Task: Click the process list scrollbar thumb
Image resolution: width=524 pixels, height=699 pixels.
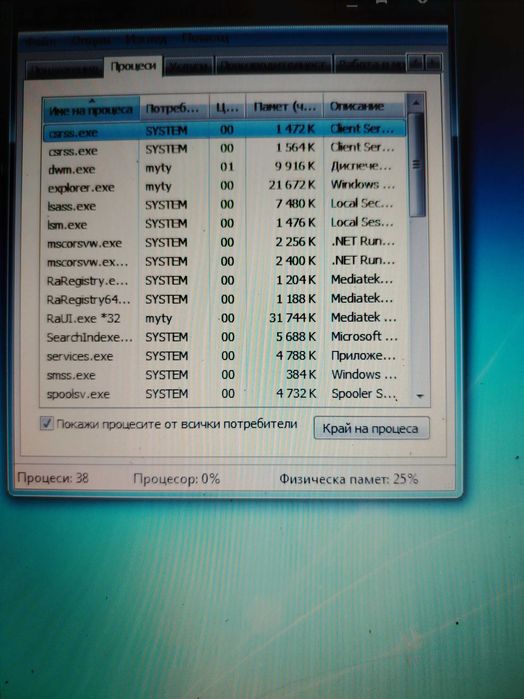Action: [417, 164]
